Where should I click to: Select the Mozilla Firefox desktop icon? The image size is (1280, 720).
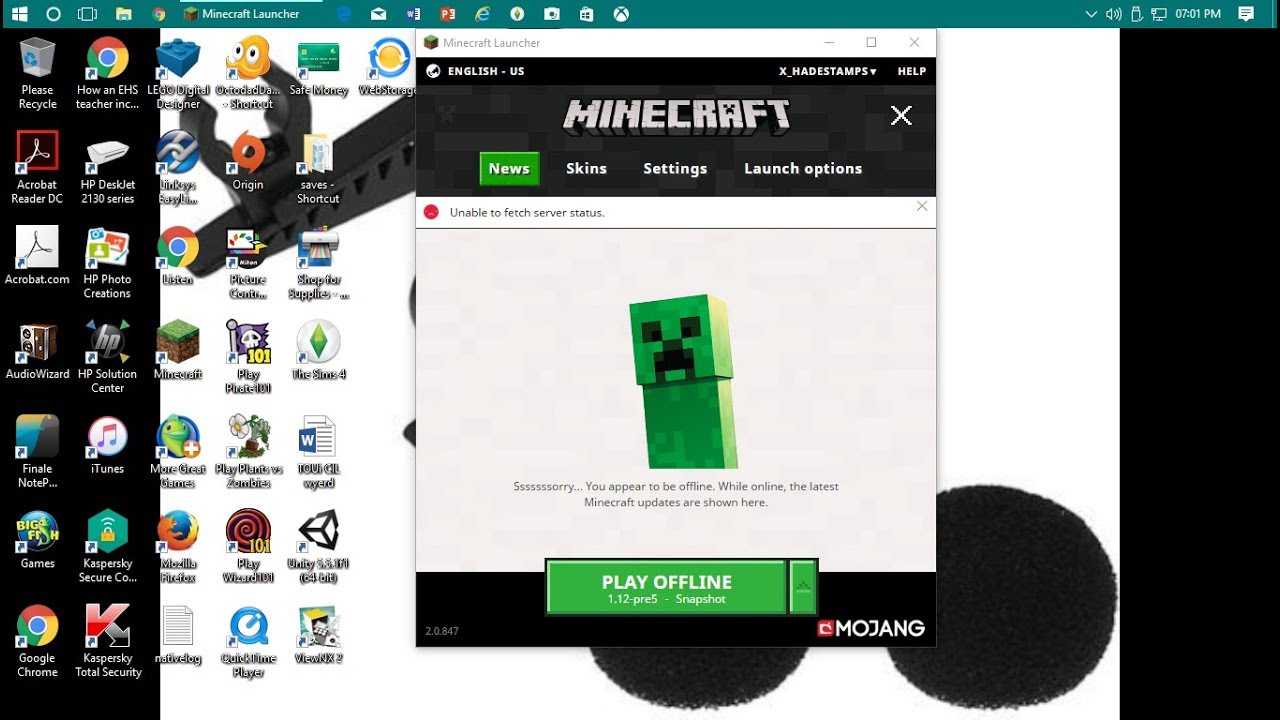178,547
